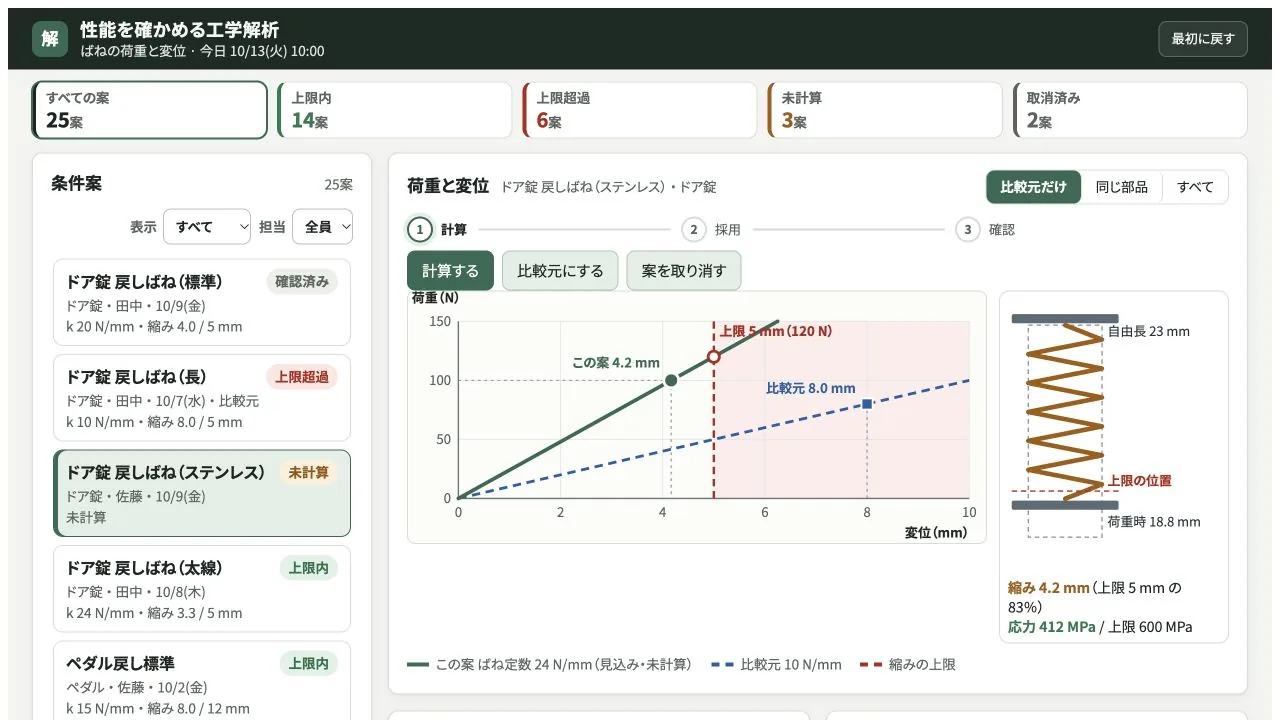The height and width of the screenshot is (720, 1280).
Task: Open the 表示 すべて dropdown
Action: coord(207,227)
